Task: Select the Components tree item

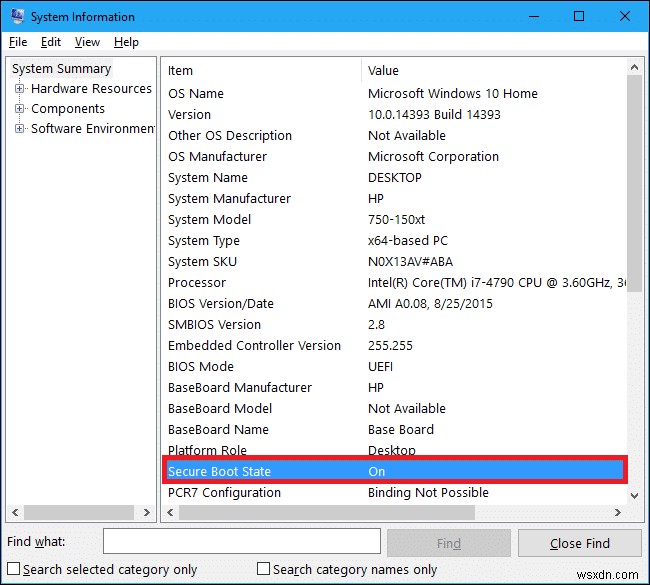Action: pos(68,108)
